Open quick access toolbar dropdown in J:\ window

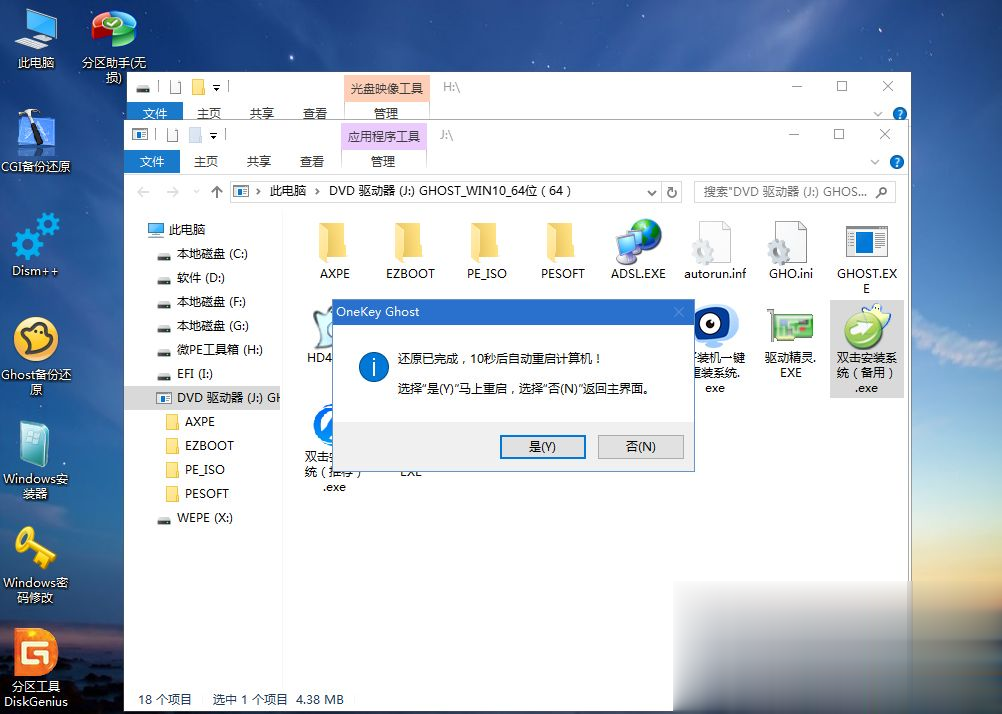pos(213,136)
